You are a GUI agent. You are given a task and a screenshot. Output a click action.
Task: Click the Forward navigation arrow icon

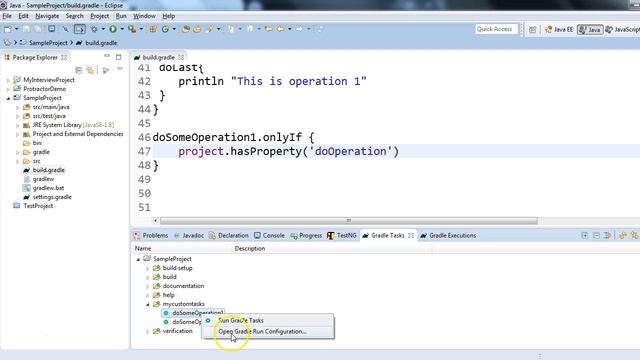point(300,29)
